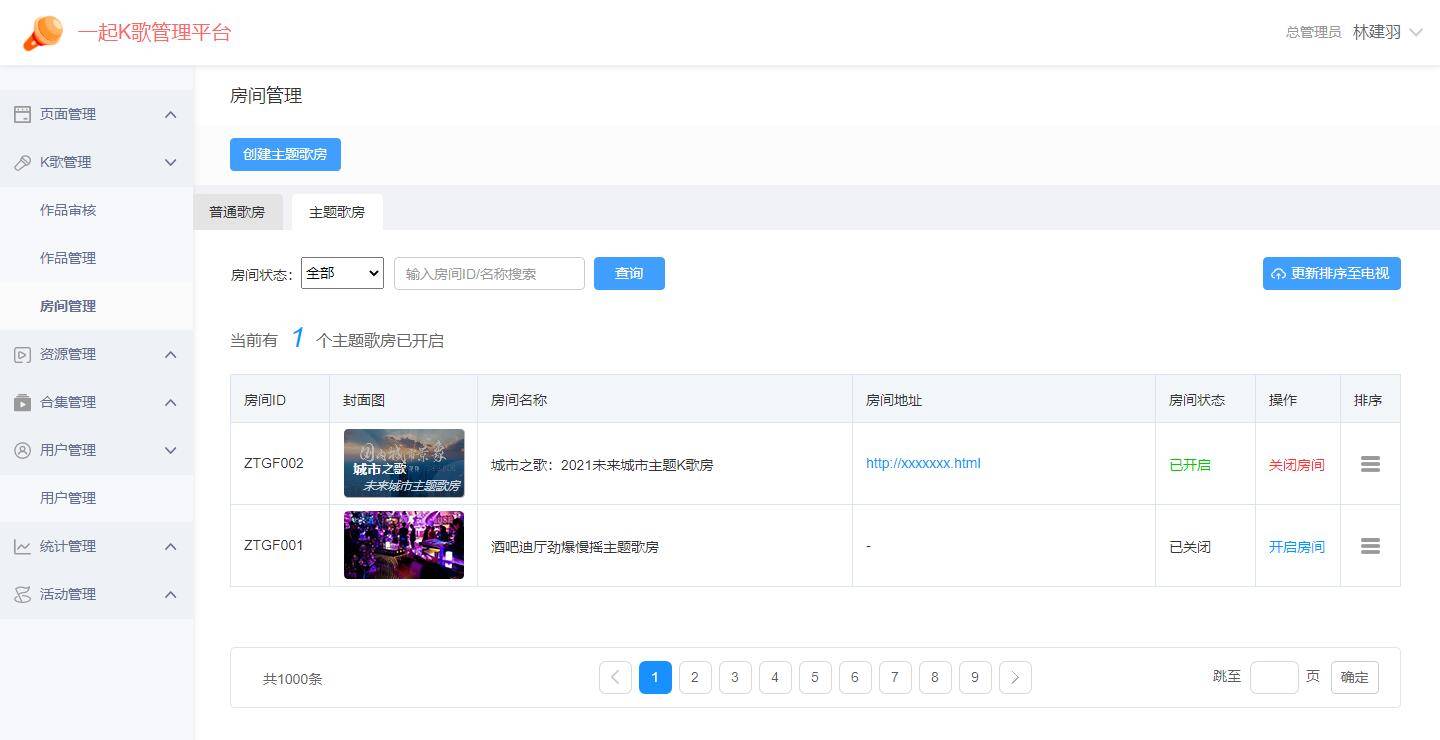Close the room ZTGF002 via 关闭房间

[x=1296, y=465]
